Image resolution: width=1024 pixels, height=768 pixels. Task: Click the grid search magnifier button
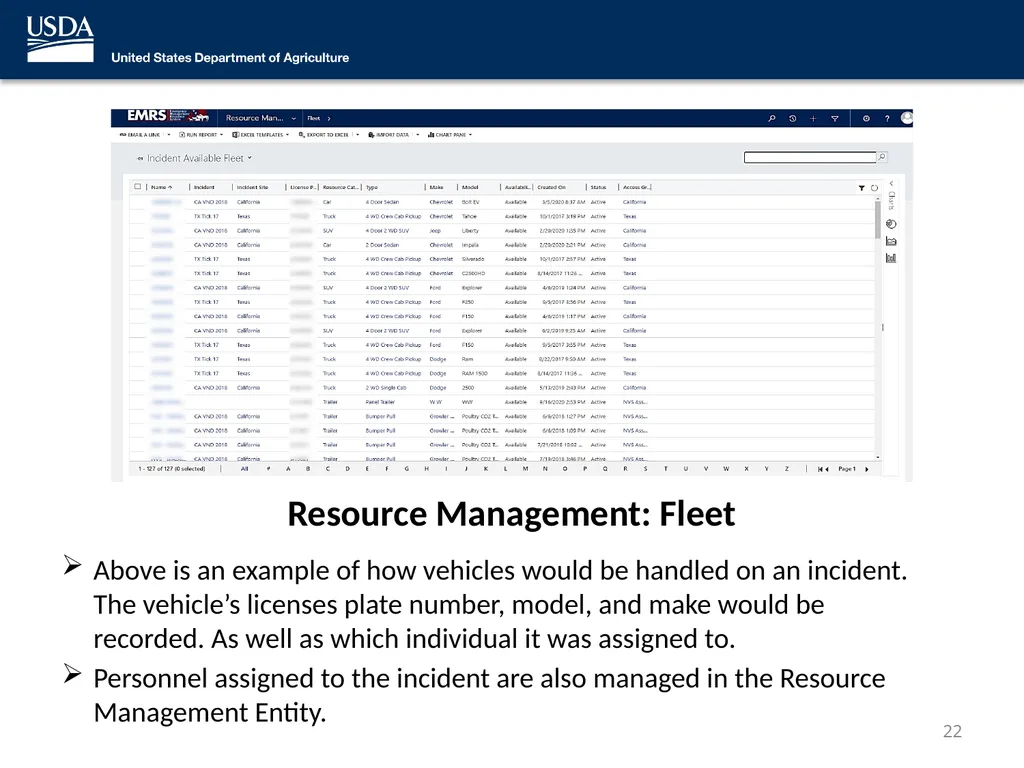882,157
